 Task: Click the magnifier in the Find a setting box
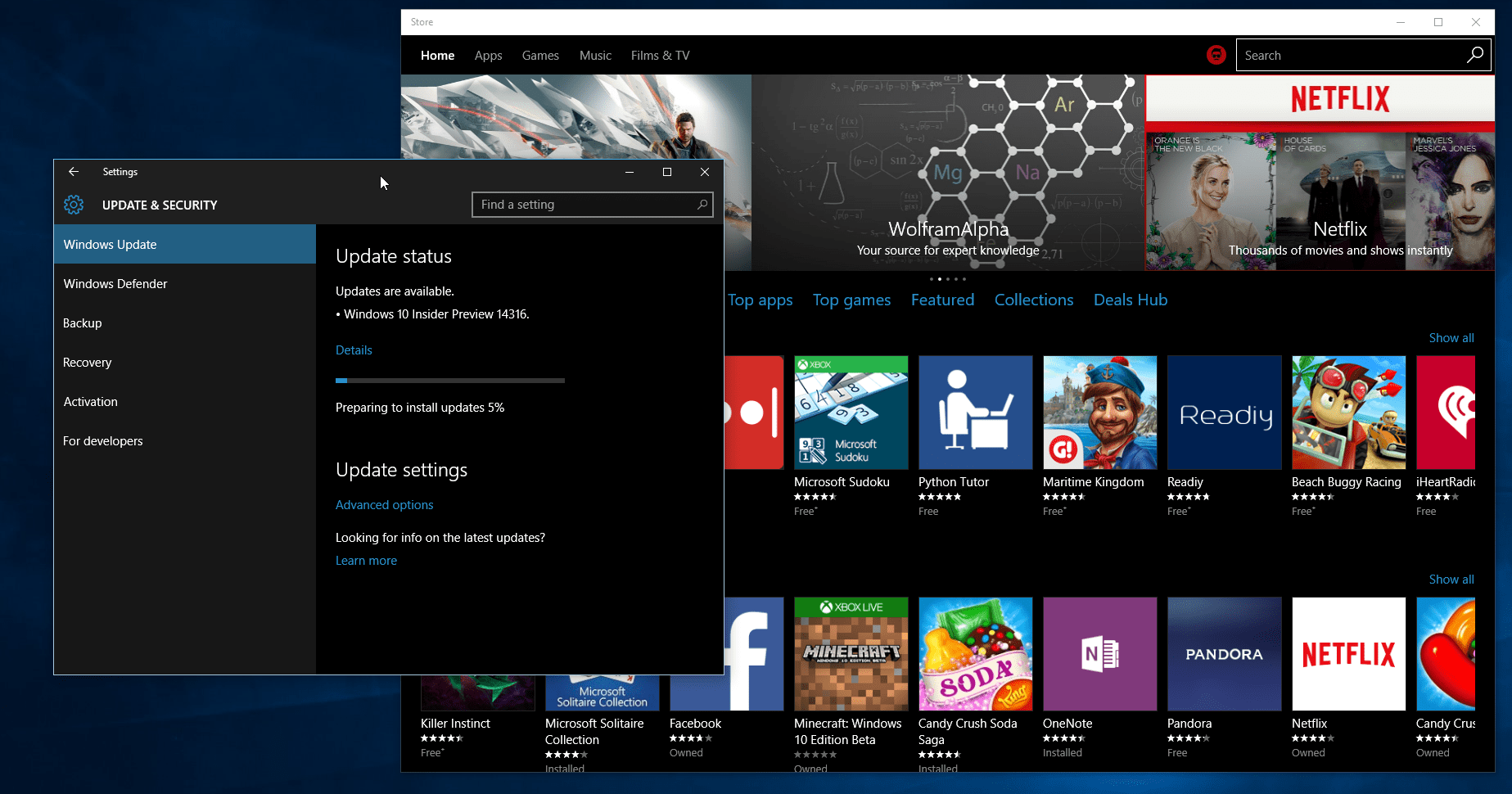702,204
